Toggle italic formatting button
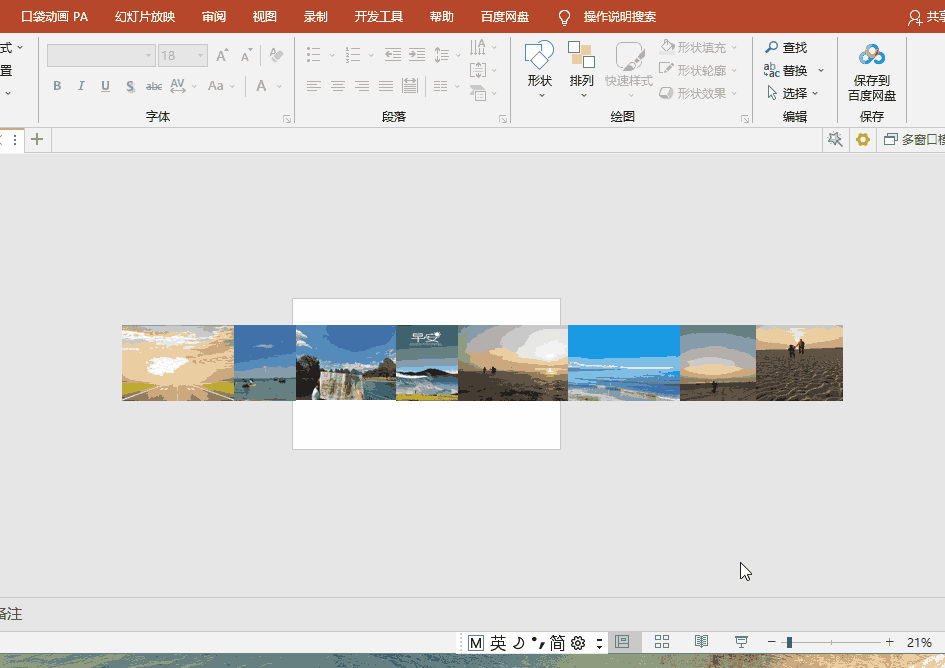This screenshot has width=945, height=668. click(81, 86)
